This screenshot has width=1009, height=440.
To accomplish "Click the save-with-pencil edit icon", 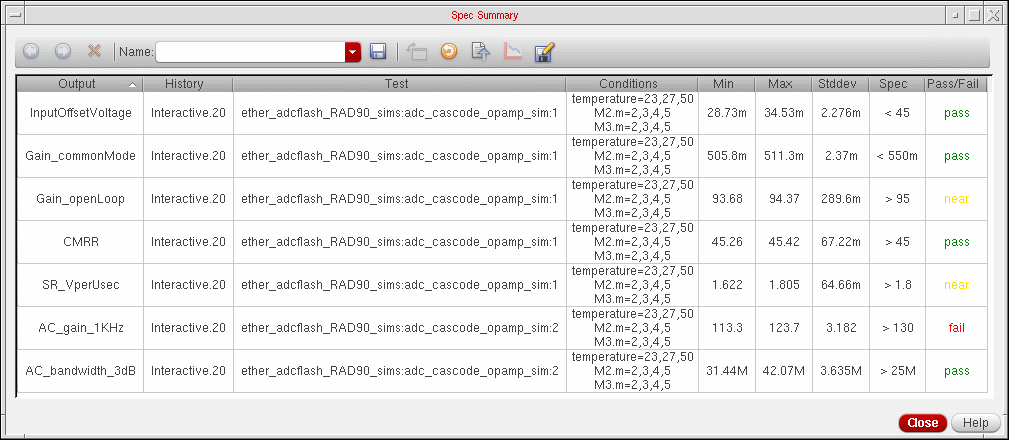I will point(544,51).
